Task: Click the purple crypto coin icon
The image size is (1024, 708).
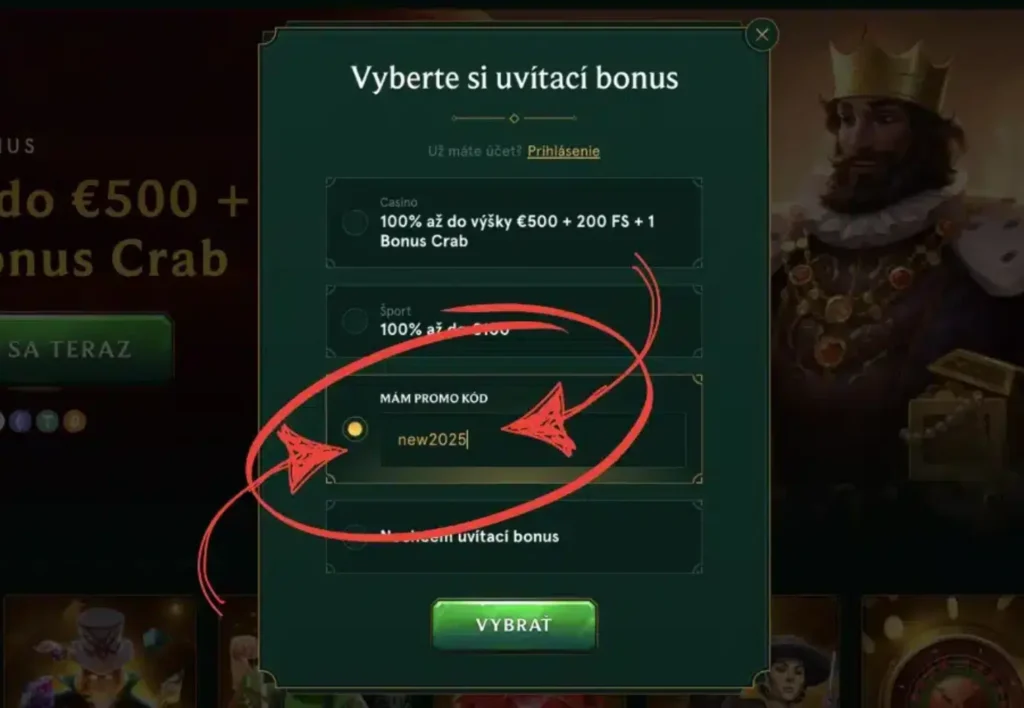Action: (x=20, y=421)
